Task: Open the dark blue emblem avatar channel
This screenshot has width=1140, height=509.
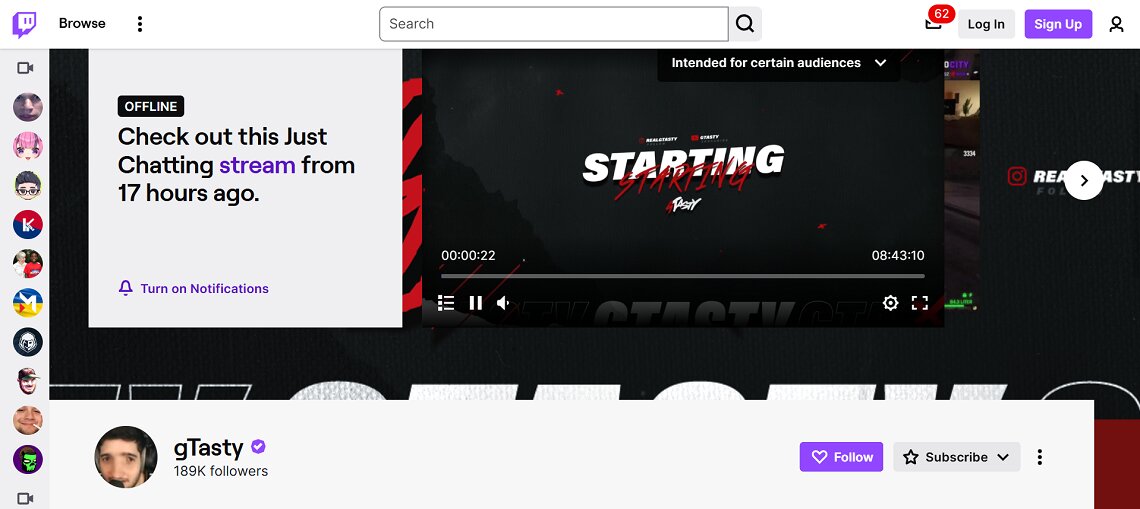Action: (x=28, y=342)
